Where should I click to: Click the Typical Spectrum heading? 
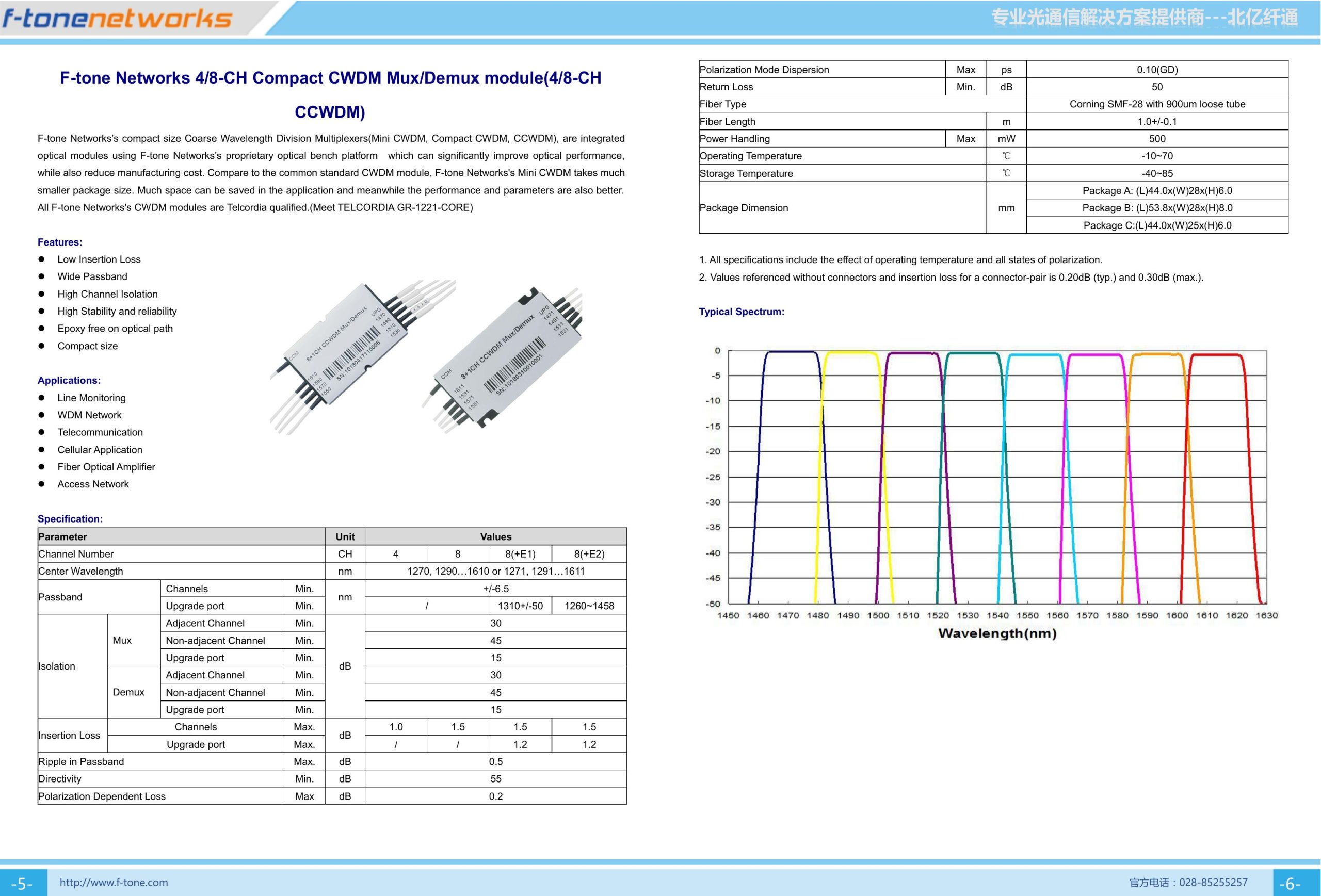click(741, 312)
